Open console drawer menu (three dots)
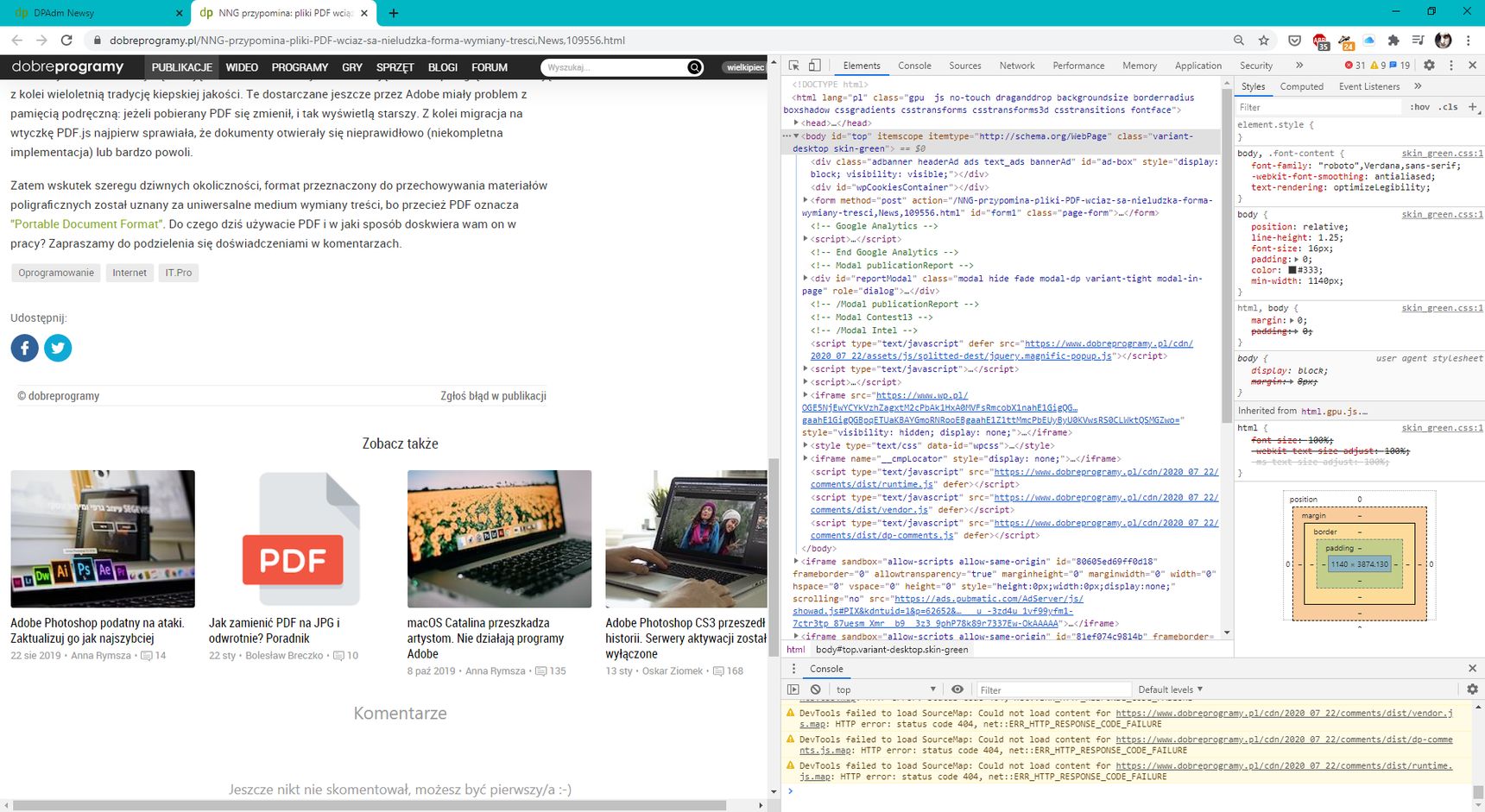This screenshot has width=1485, height=812. click(793, 669)
